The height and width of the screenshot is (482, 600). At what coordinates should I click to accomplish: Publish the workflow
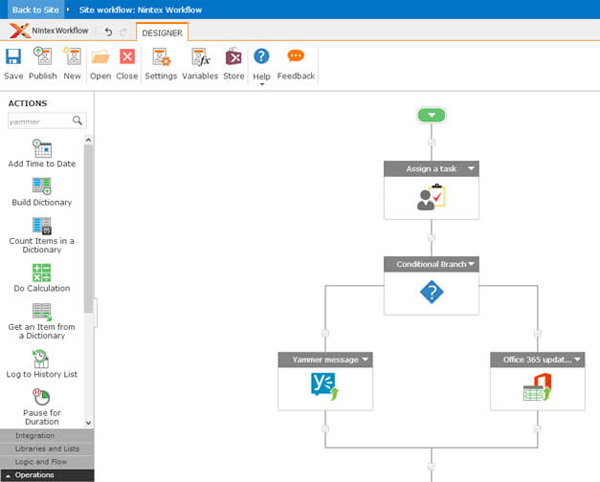pos(43,57)
